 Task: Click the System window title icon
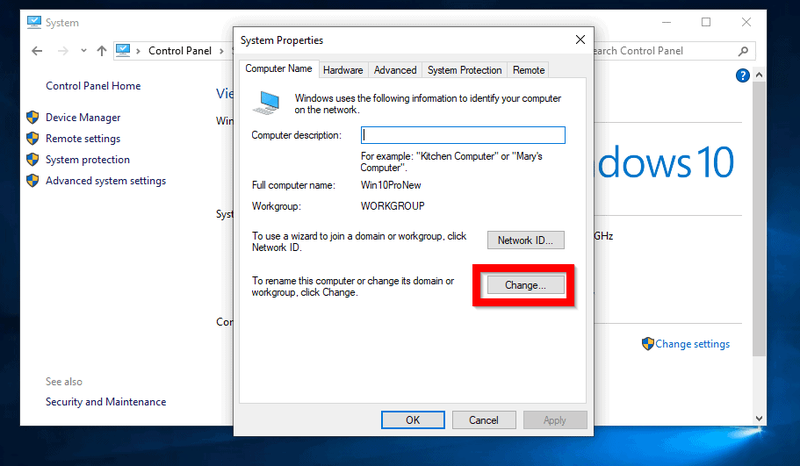pyautogui.click(x=34, y=22)
